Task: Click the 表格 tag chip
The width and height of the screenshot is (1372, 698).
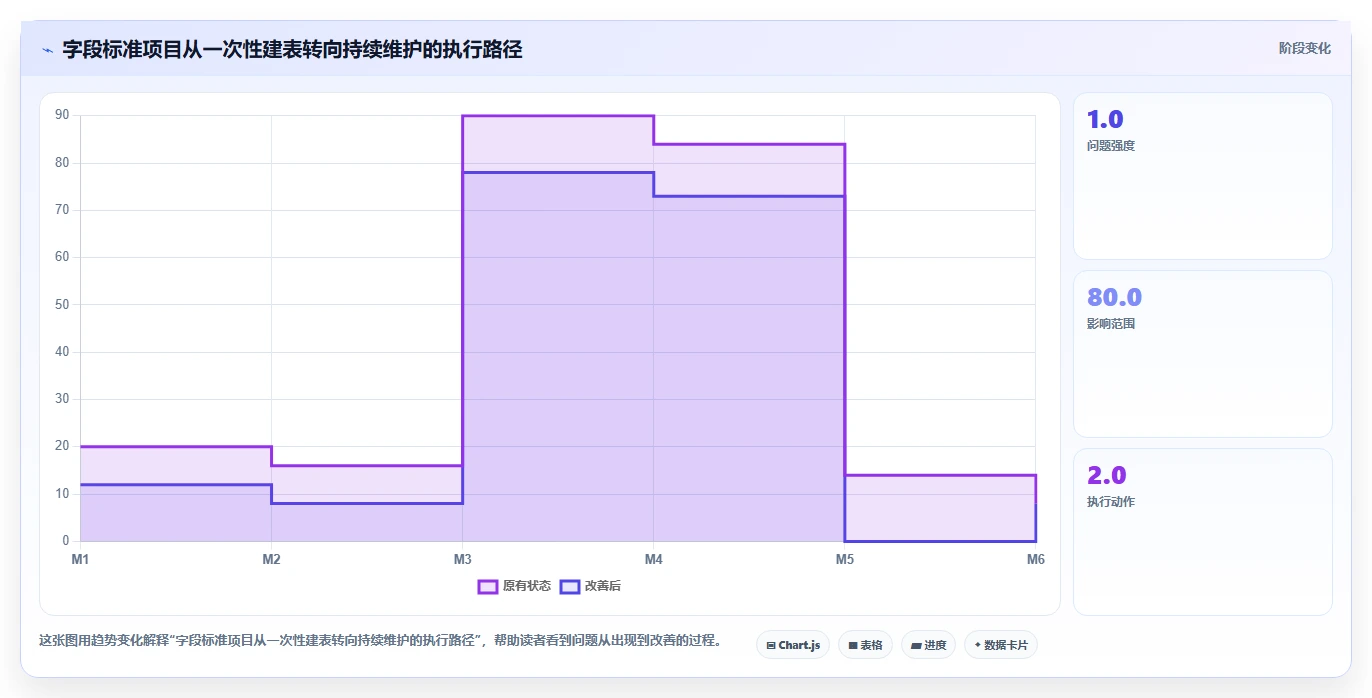Action: 865,645
